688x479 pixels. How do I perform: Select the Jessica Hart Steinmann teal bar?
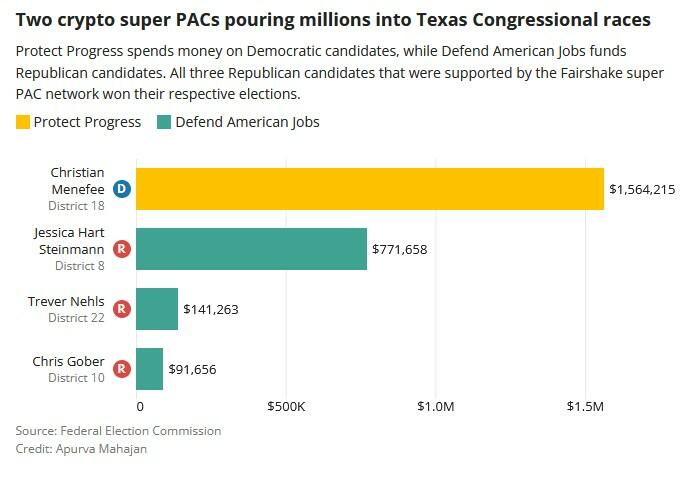(251, 249)
